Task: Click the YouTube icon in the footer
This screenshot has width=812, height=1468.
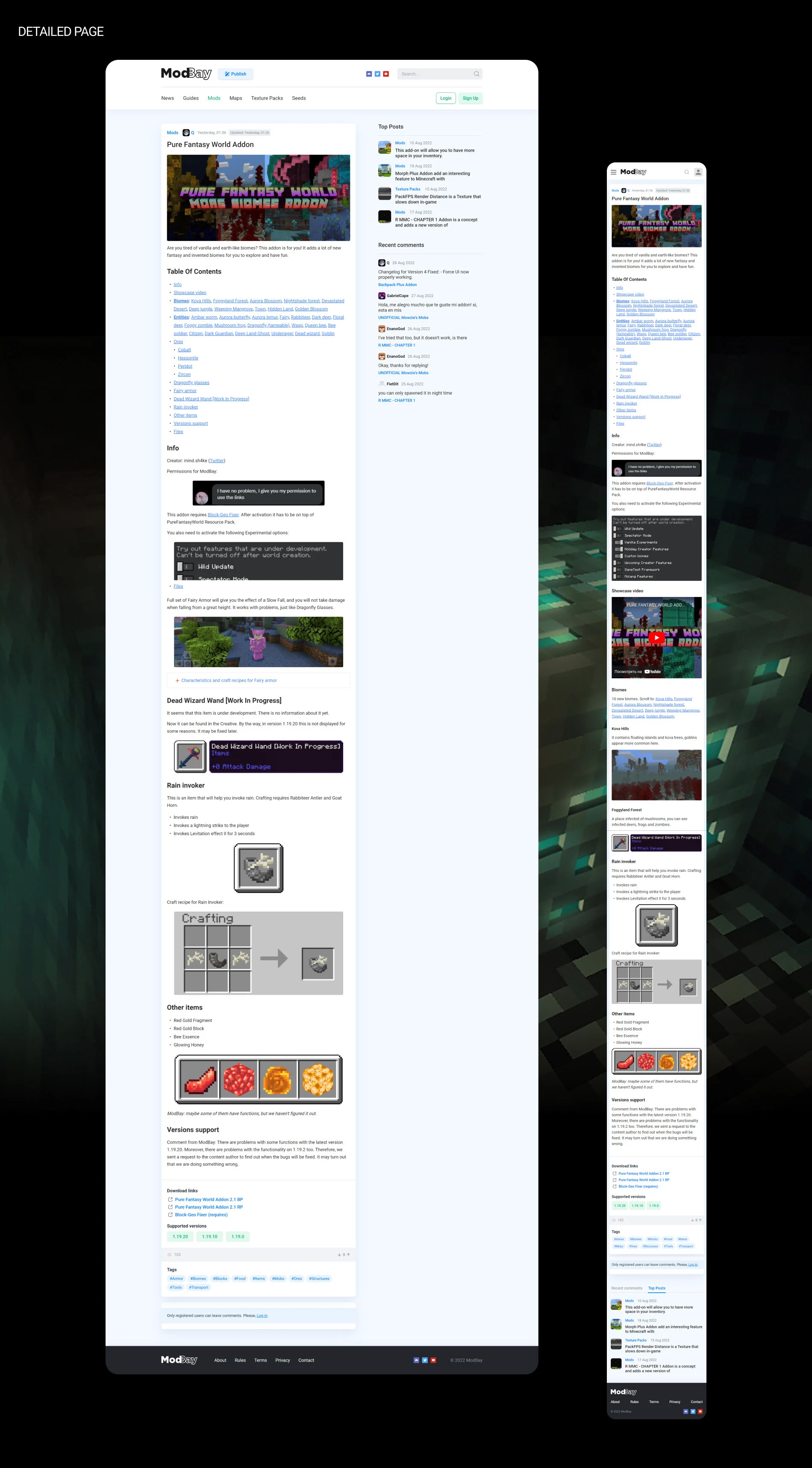Action: (x=433, y=1360)
